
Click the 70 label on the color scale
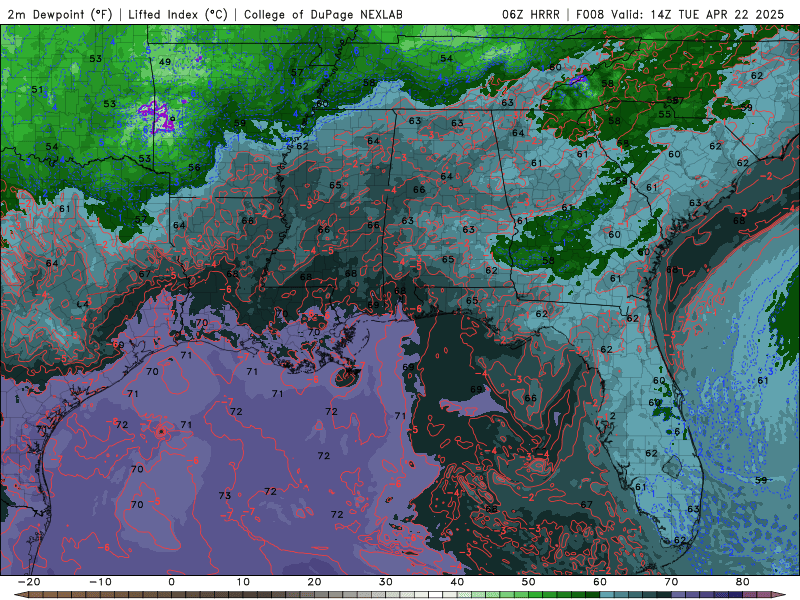tap(671, 582)
